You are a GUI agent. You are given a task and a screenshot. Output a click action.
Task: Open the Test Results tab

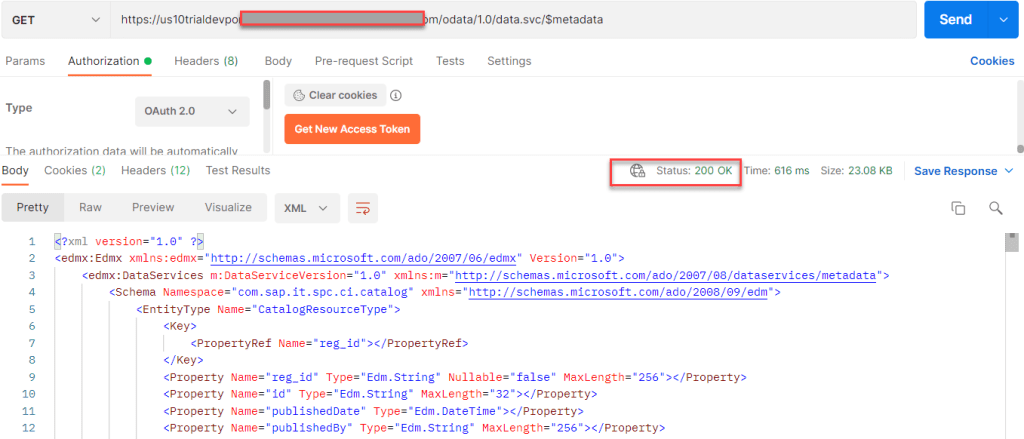pyautogui.click(x=238, y=171)
